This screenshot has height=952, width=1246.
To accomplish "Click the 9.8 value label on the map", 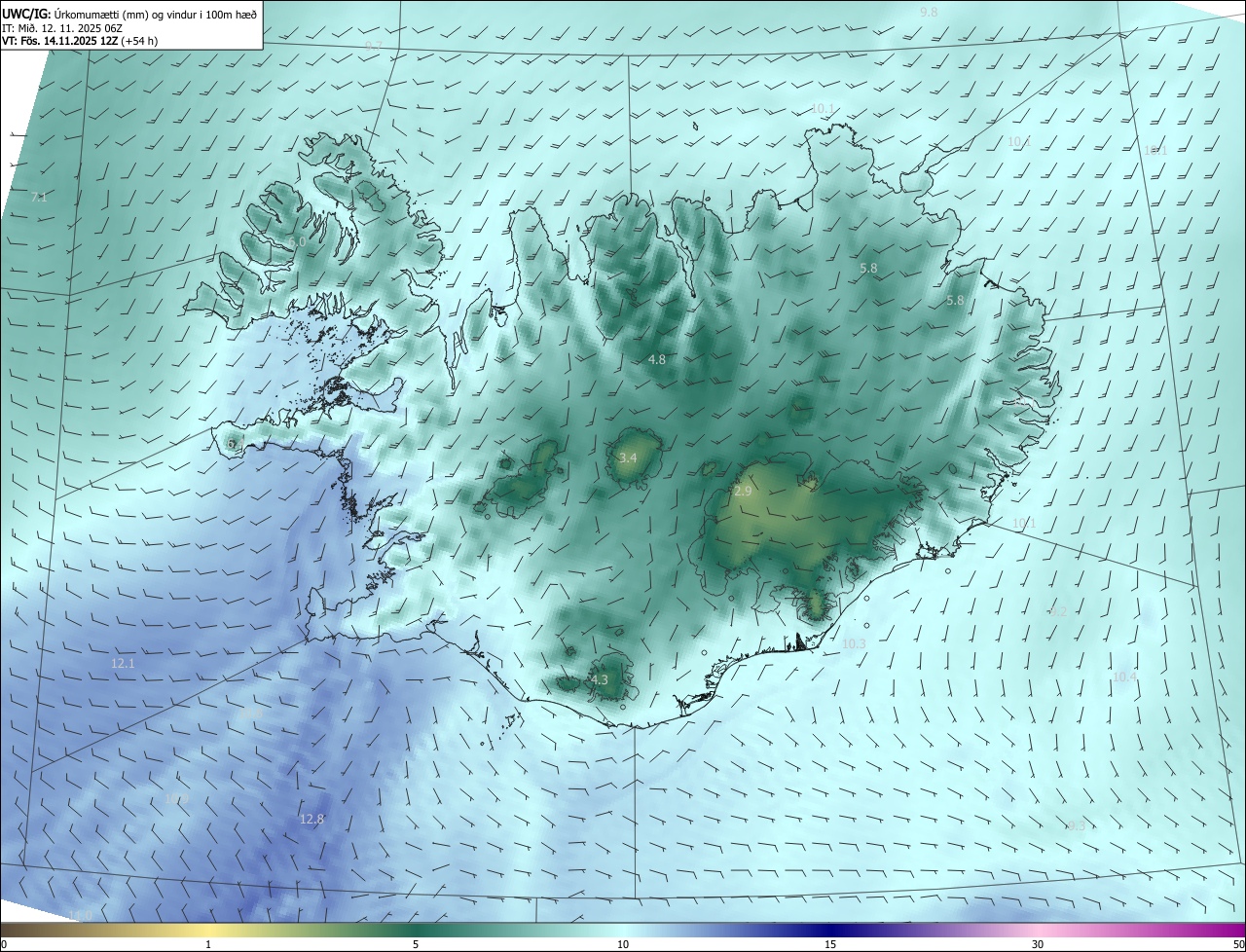I will tap(929, 12).
